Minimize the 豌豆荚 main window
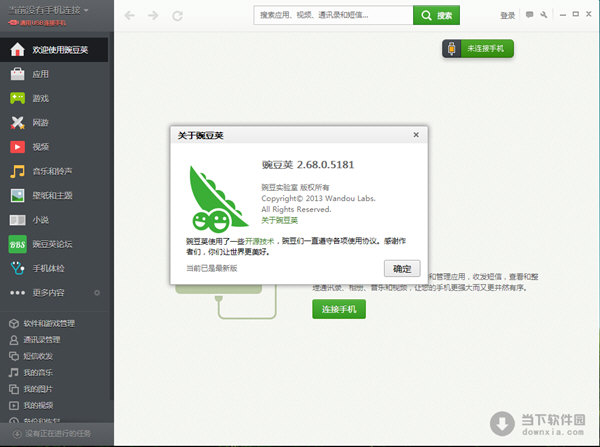Screen dimensions: 600x447 [562, 15]
